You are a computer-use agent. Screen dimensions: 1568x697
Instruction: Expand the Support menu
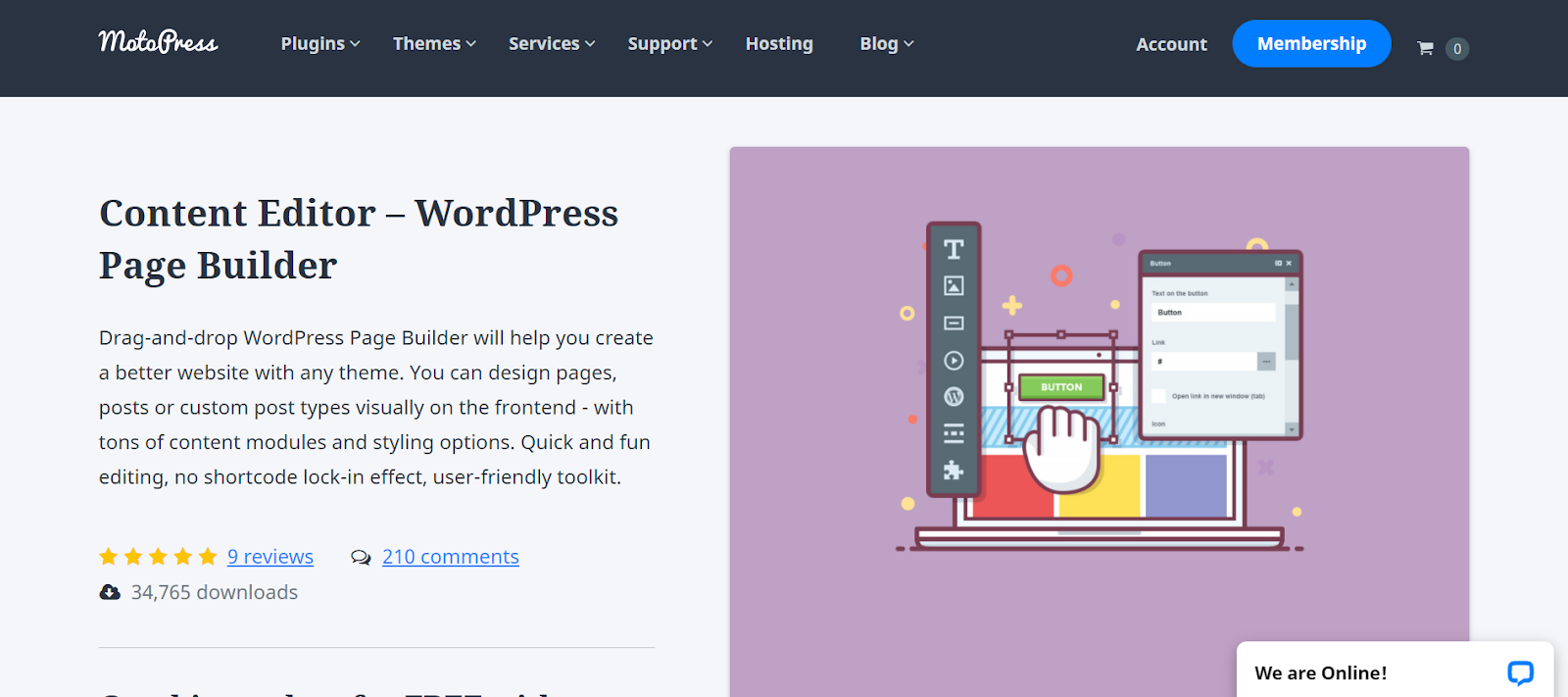670,43
